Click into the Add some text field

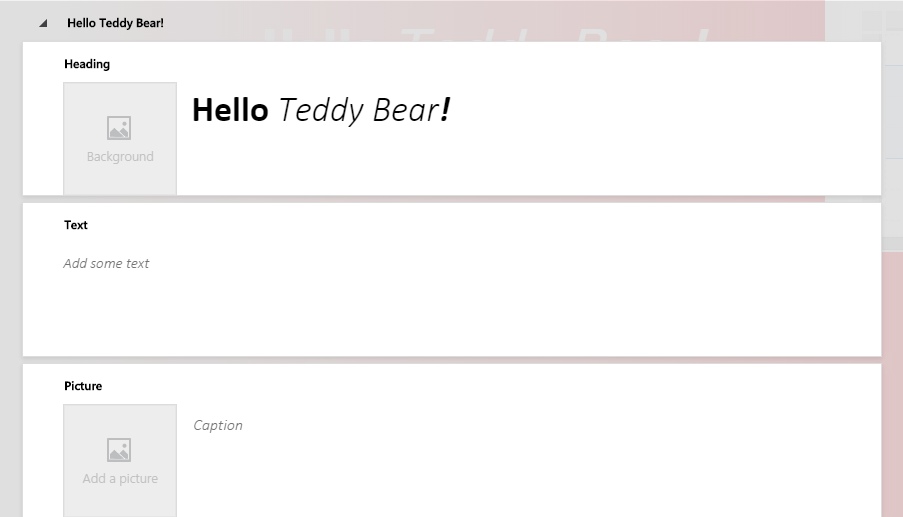[106, 263]
